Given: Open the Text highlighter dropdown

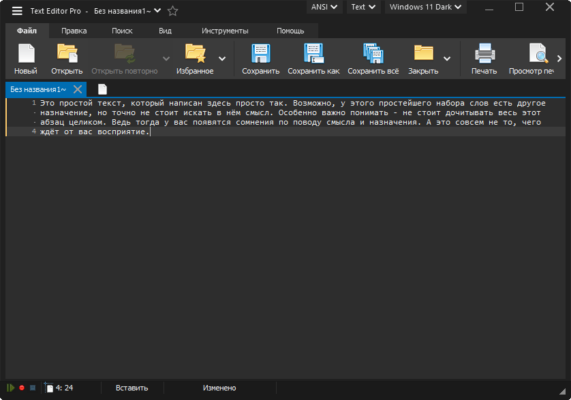Looking at the screenshot, I should [x=363, y=7].
